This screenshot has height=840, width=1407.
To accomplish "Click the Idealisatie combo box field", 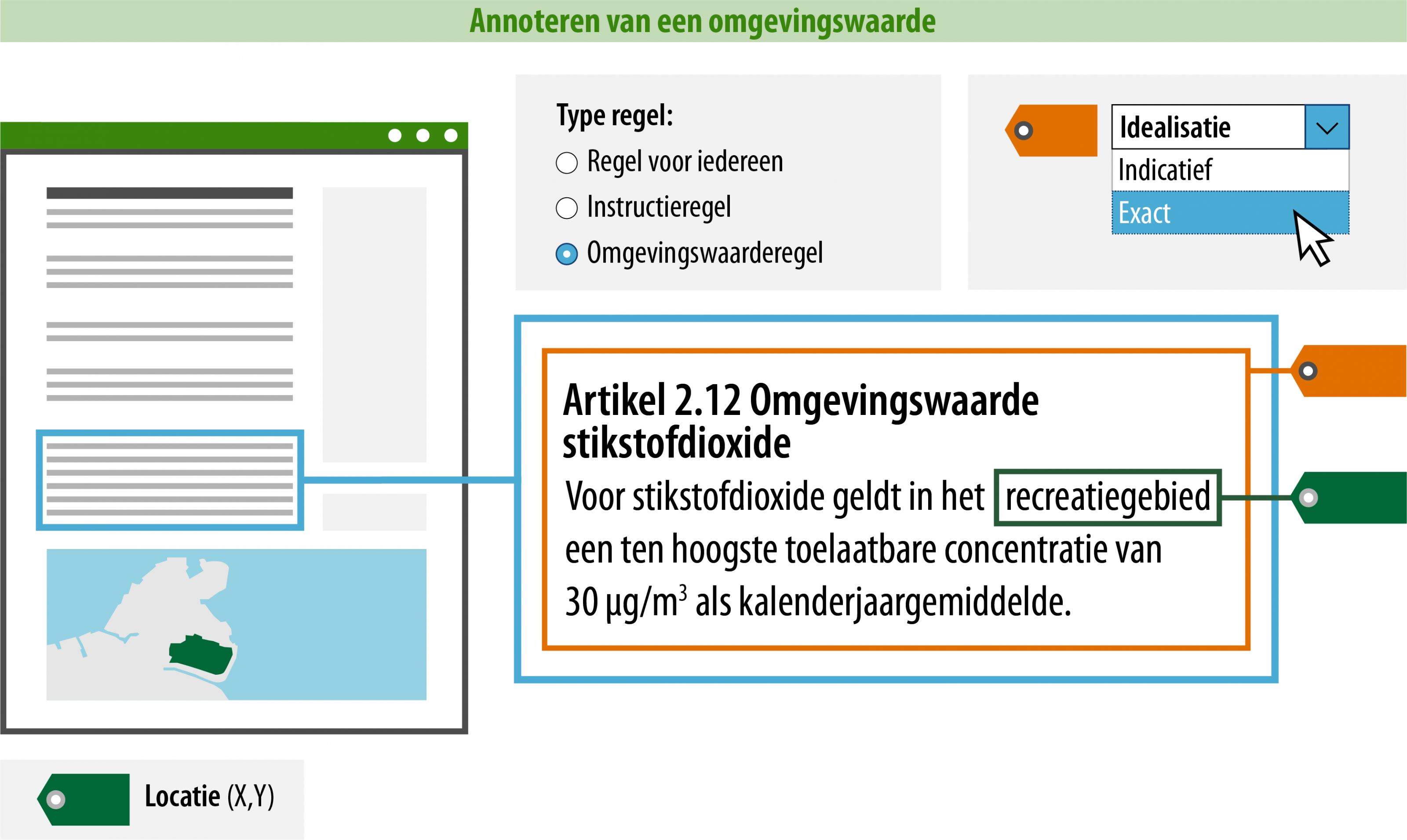I will click(x=1207, y=127).
